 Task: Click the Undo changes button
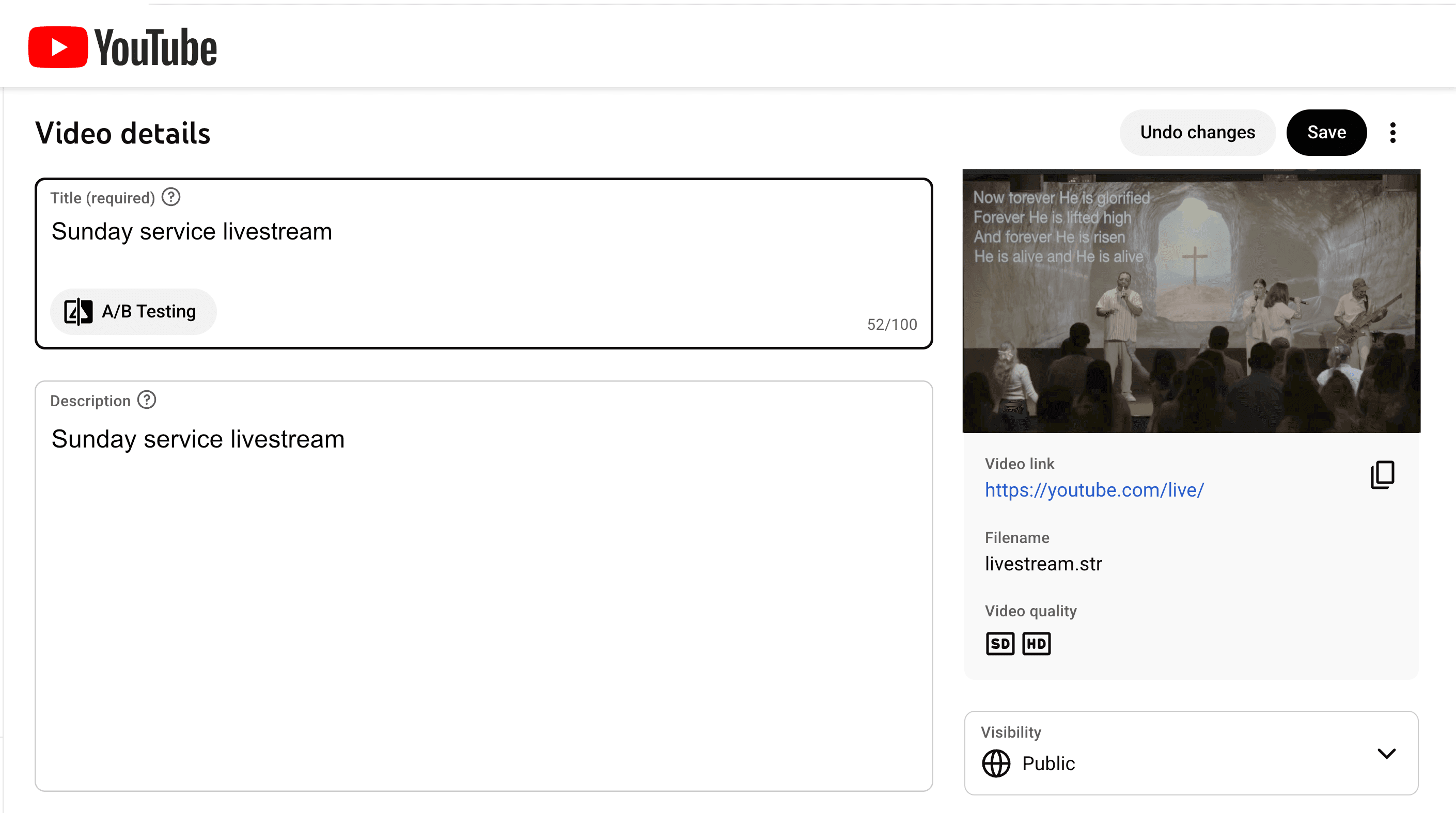pos(1197,132)
